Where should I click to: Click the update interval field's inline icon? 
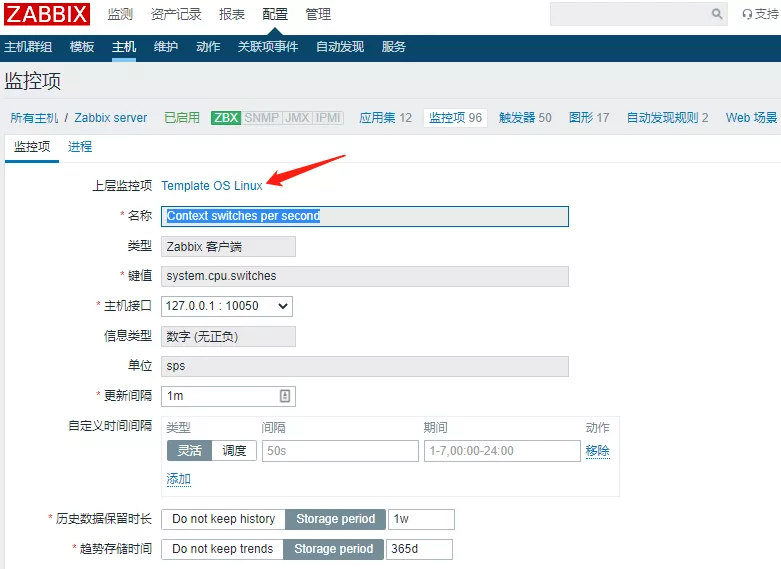pyautogui.click(x=285, y=396)
